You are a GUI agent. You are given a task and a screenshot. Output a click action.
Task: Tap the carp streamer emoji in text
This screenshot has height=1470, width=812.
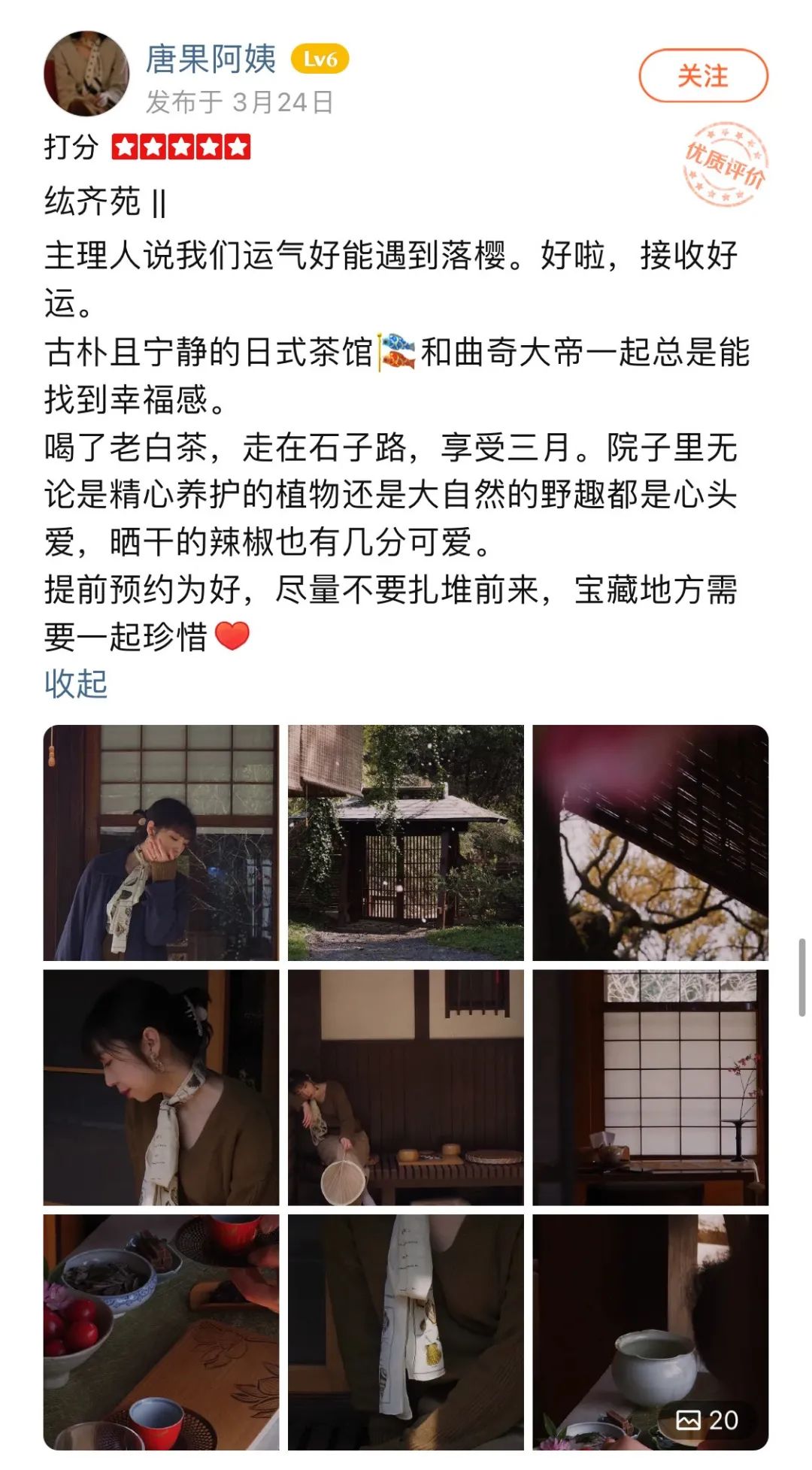click(397, 352)
